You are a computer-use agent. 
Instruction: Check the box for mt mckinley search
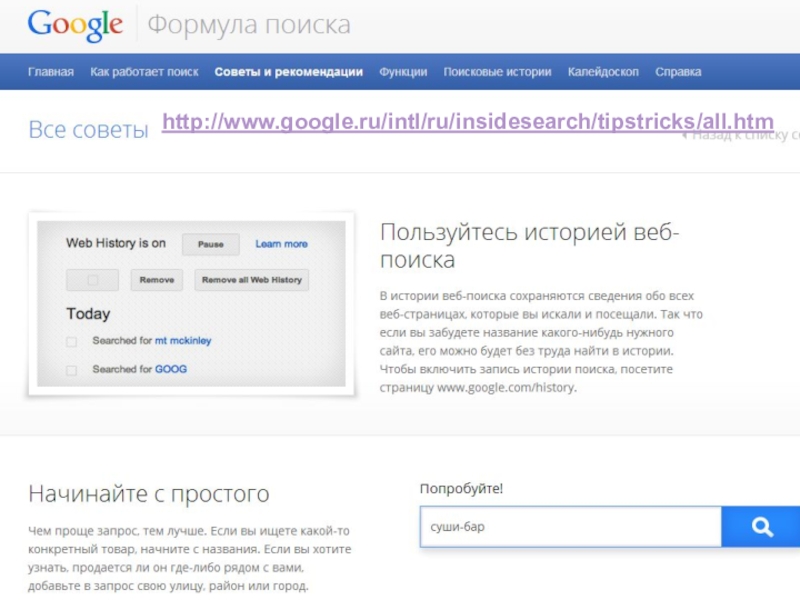pyautogui.click(x=71, y=341)
